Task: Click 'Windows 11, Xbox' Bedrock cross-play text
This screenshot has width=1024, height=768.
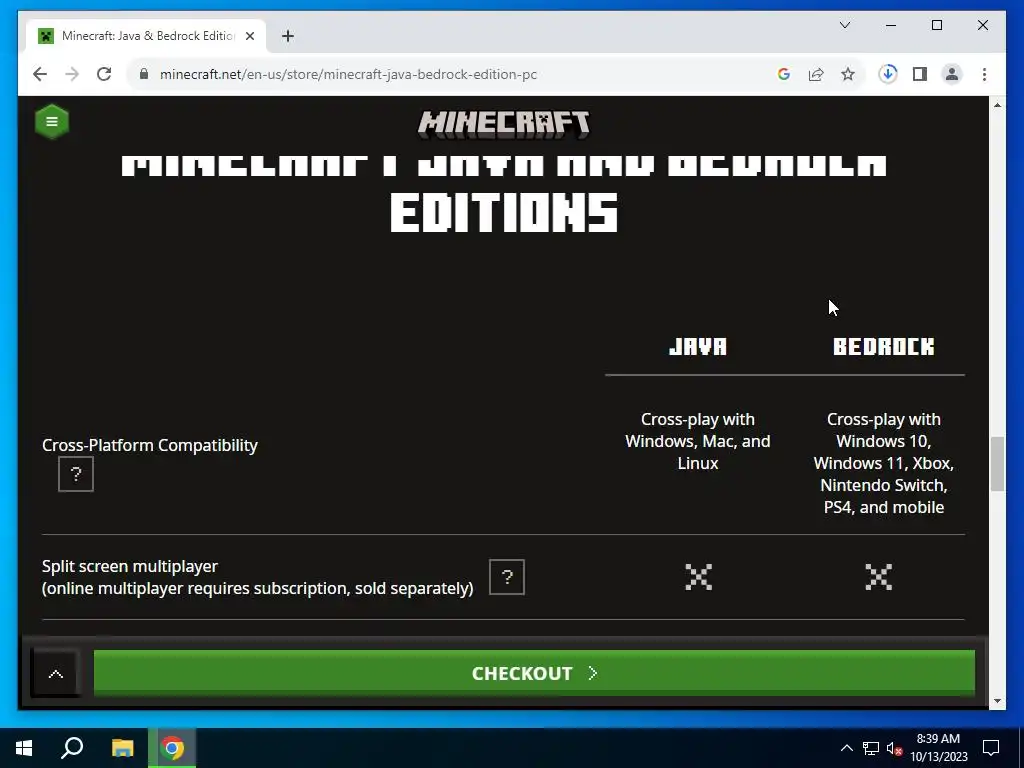Action: tap(884, 463)
